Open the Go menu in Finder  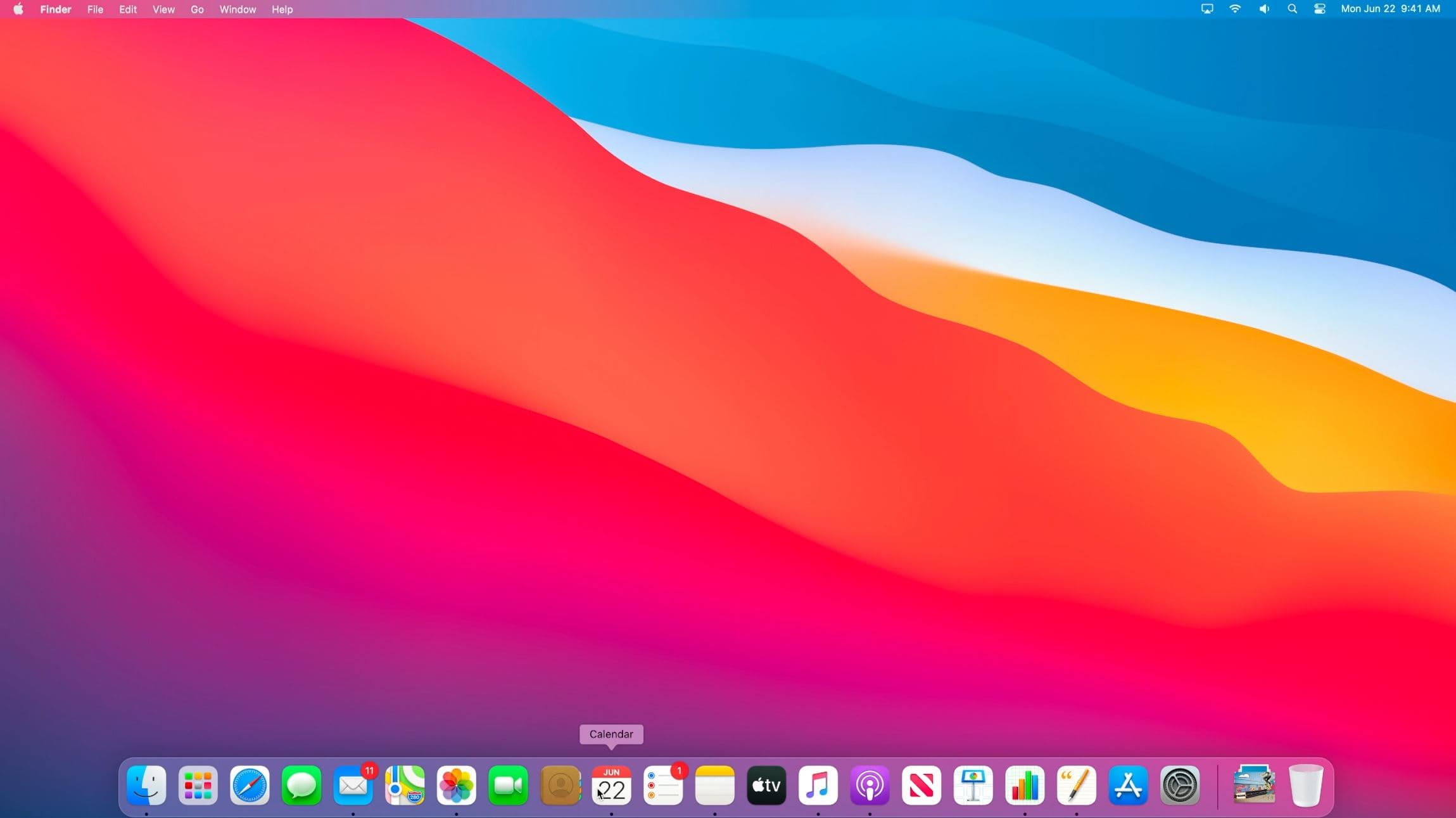click(197, 9)
